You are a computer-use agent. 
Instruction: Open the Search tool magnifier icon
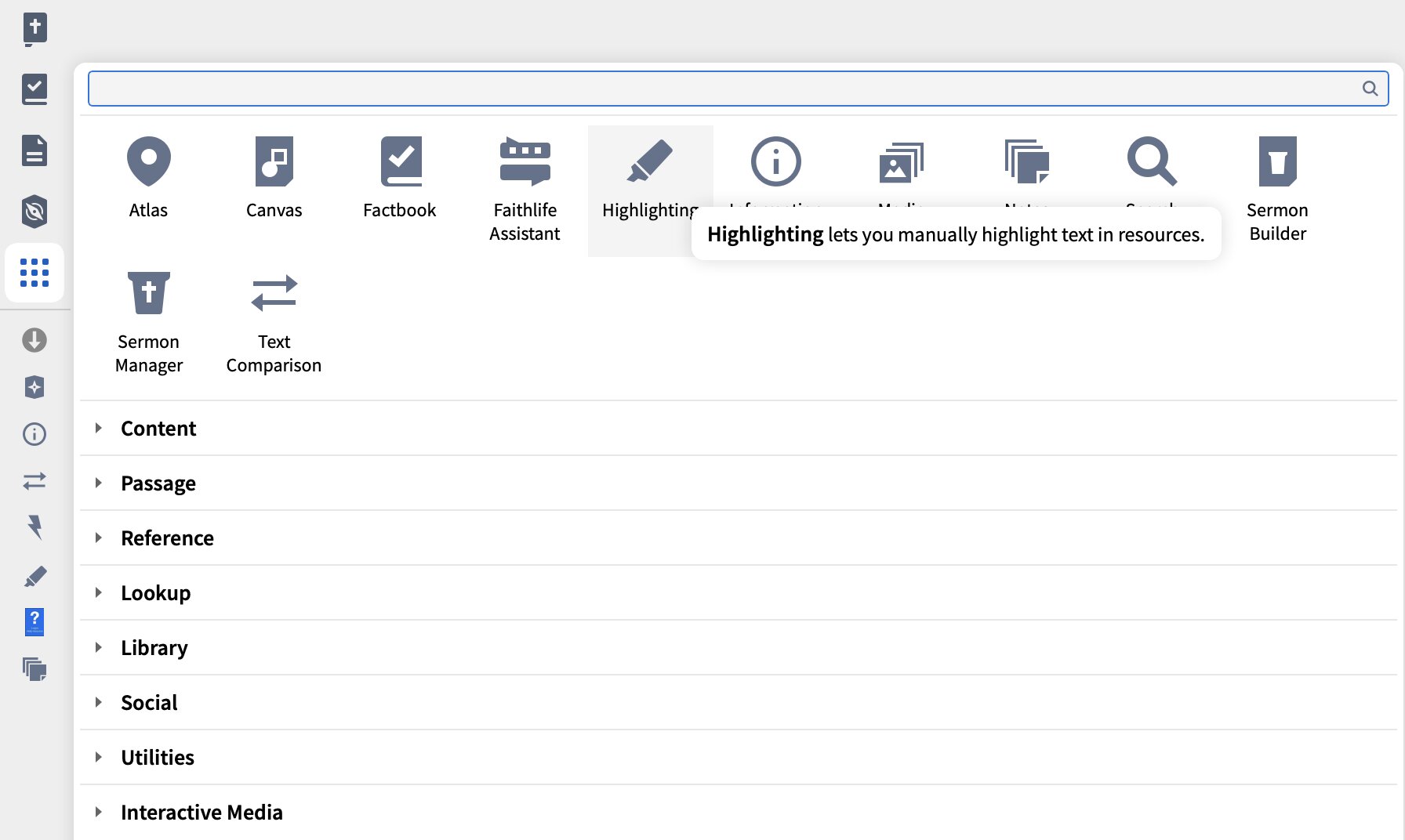click(x=1152, y=161)
